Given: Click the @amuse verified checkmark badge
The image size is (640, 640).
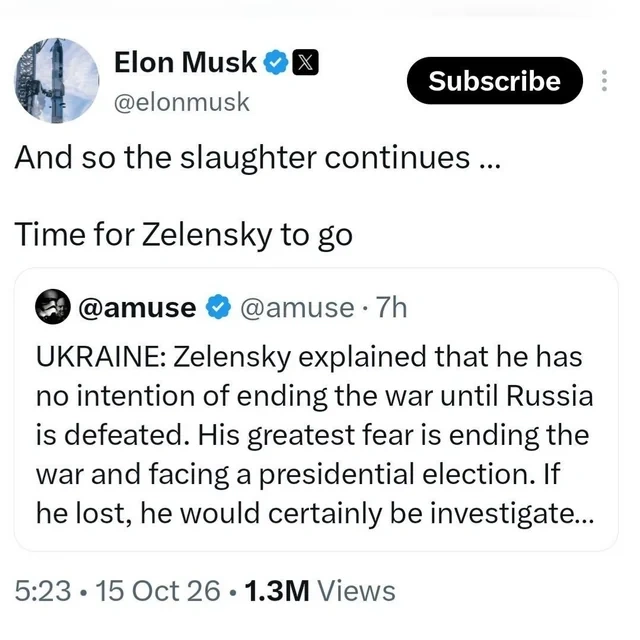Looking at the screenshot, I should (218, 307).
